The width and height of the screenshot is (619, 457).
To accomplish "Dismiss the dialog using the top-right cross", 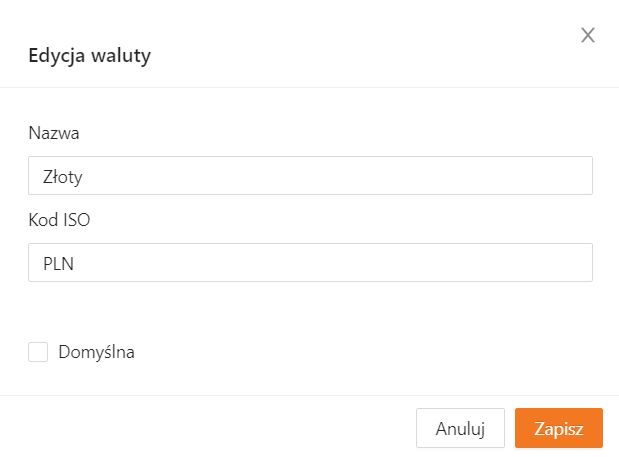I will [x=588, y=36].
